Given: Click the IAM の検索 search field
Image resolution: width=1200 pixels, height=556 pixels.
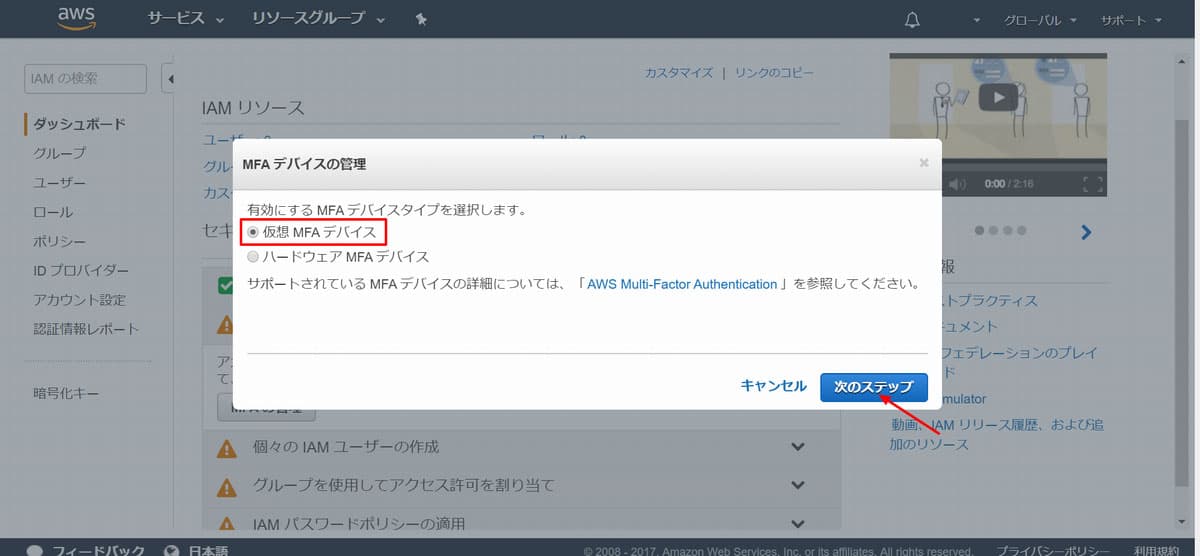Looking at the screenshot, I should point(85,79).
